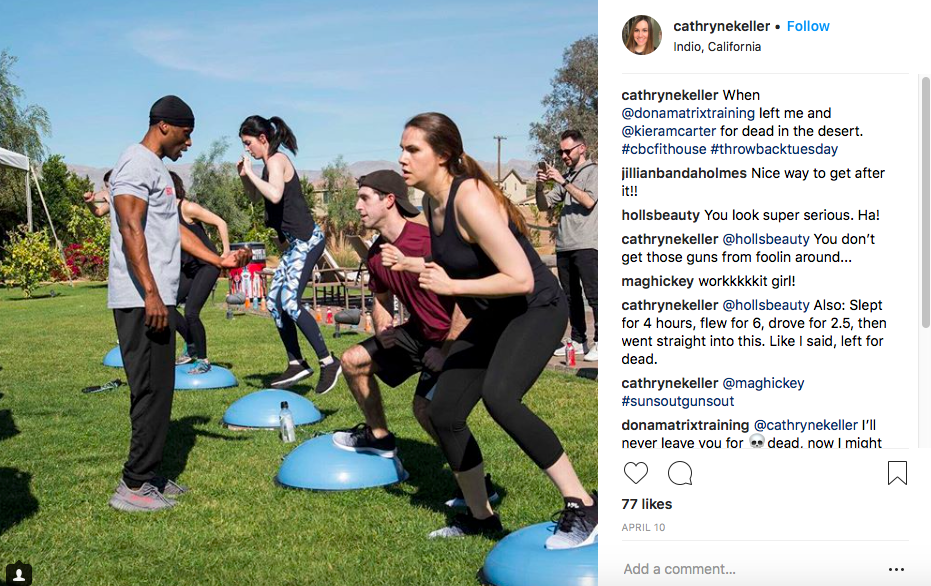Open the Indio, California location link
Viewport: 931px width, 586px height.
click(717, 47)
